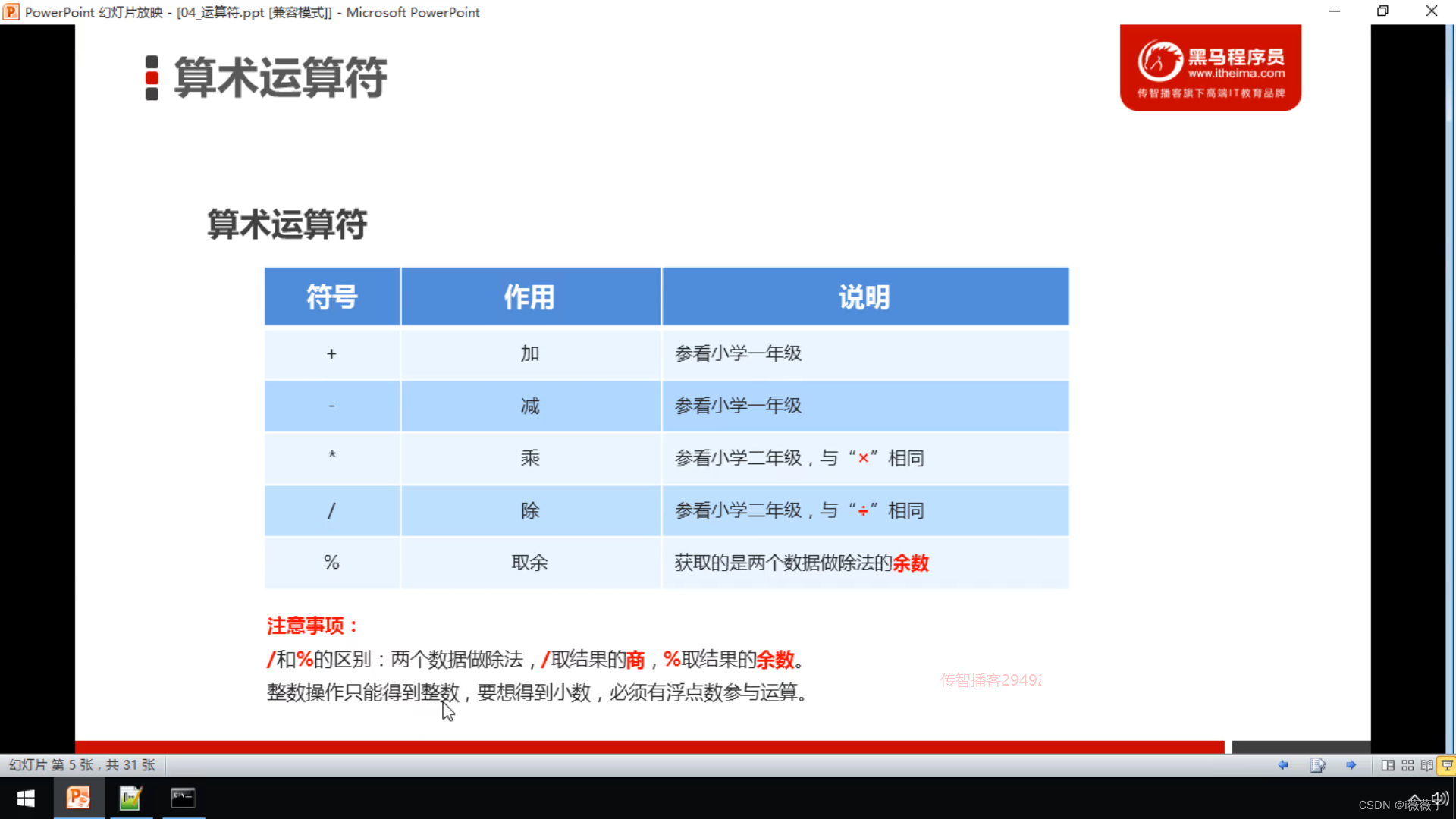Screen dimensions: 1456x819
Task: Toggle the Slide Show view button
Action: pos(1446,765)
